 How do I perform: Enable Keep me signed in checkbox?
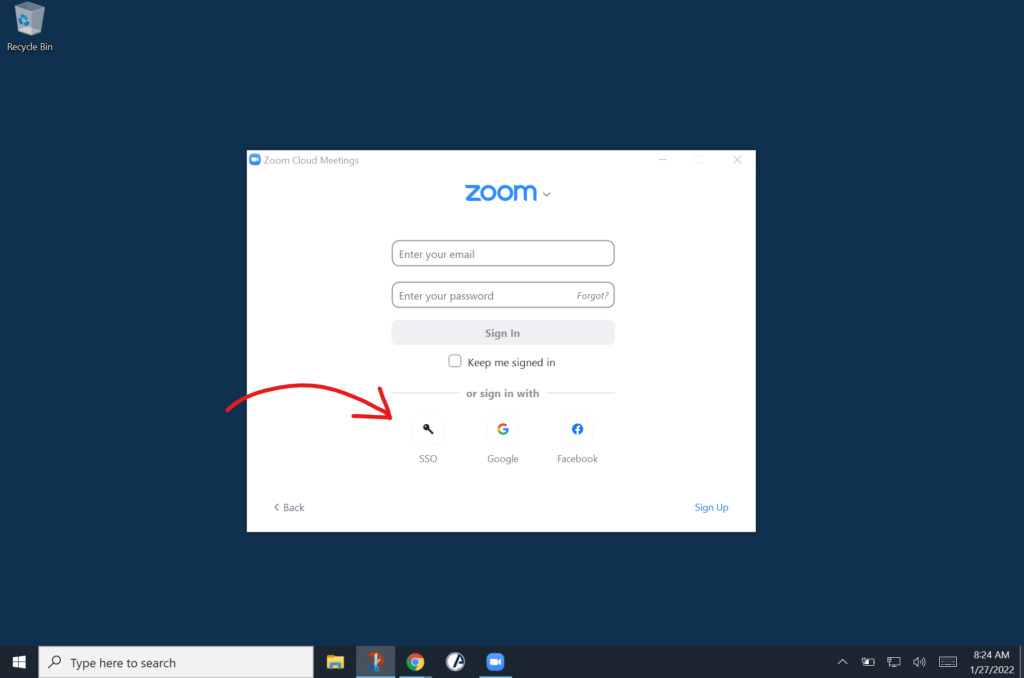(x=455, y=361)
